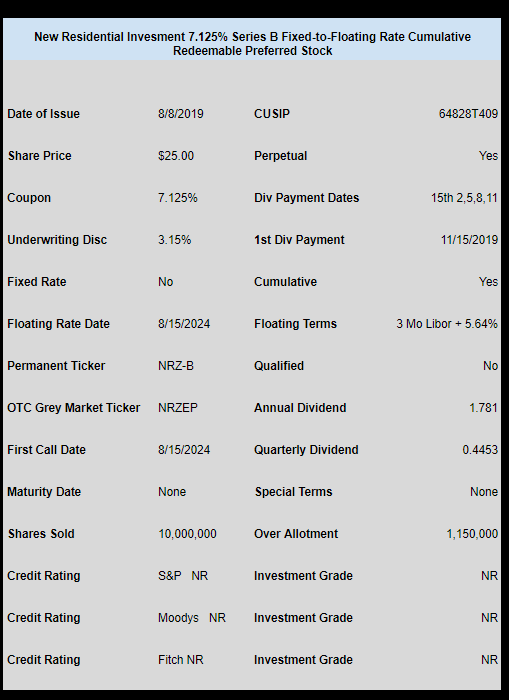Click the S&P NR credit rating
Image resolution: width=509 pixels, height=700 pixels.
pyautogui.click(x=183, y=575)
